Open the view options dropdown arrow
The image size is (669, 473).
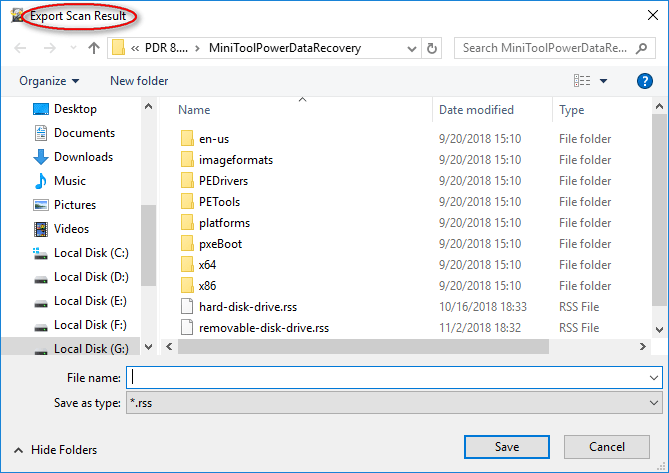(x=603, y=81)
